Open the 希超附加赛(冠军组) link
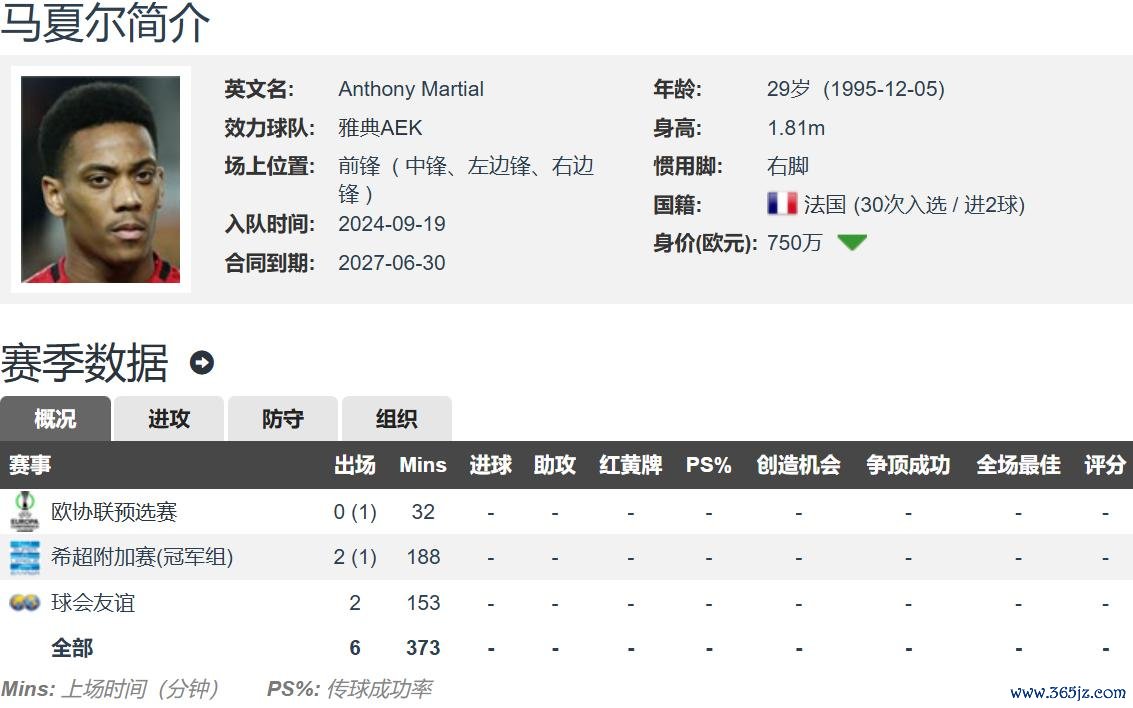Image resolution: width=1133 pixels, height=708 pixels. [x=142, y=557]
